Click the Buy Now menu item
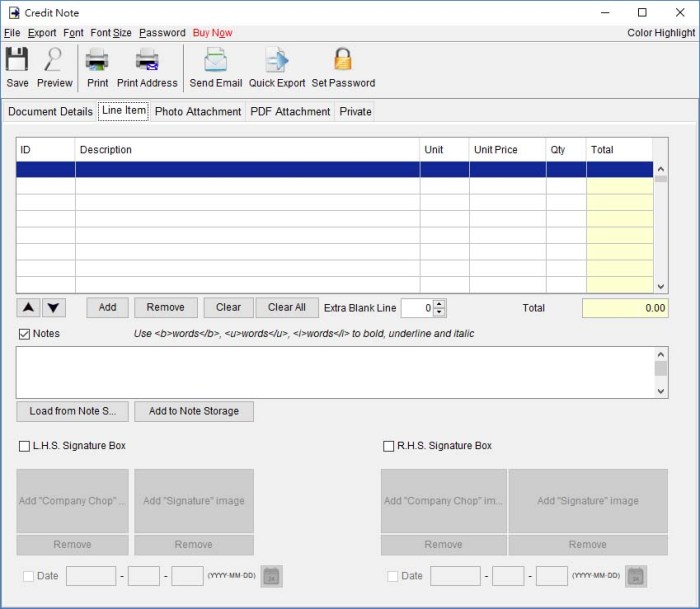 (212, 33)
